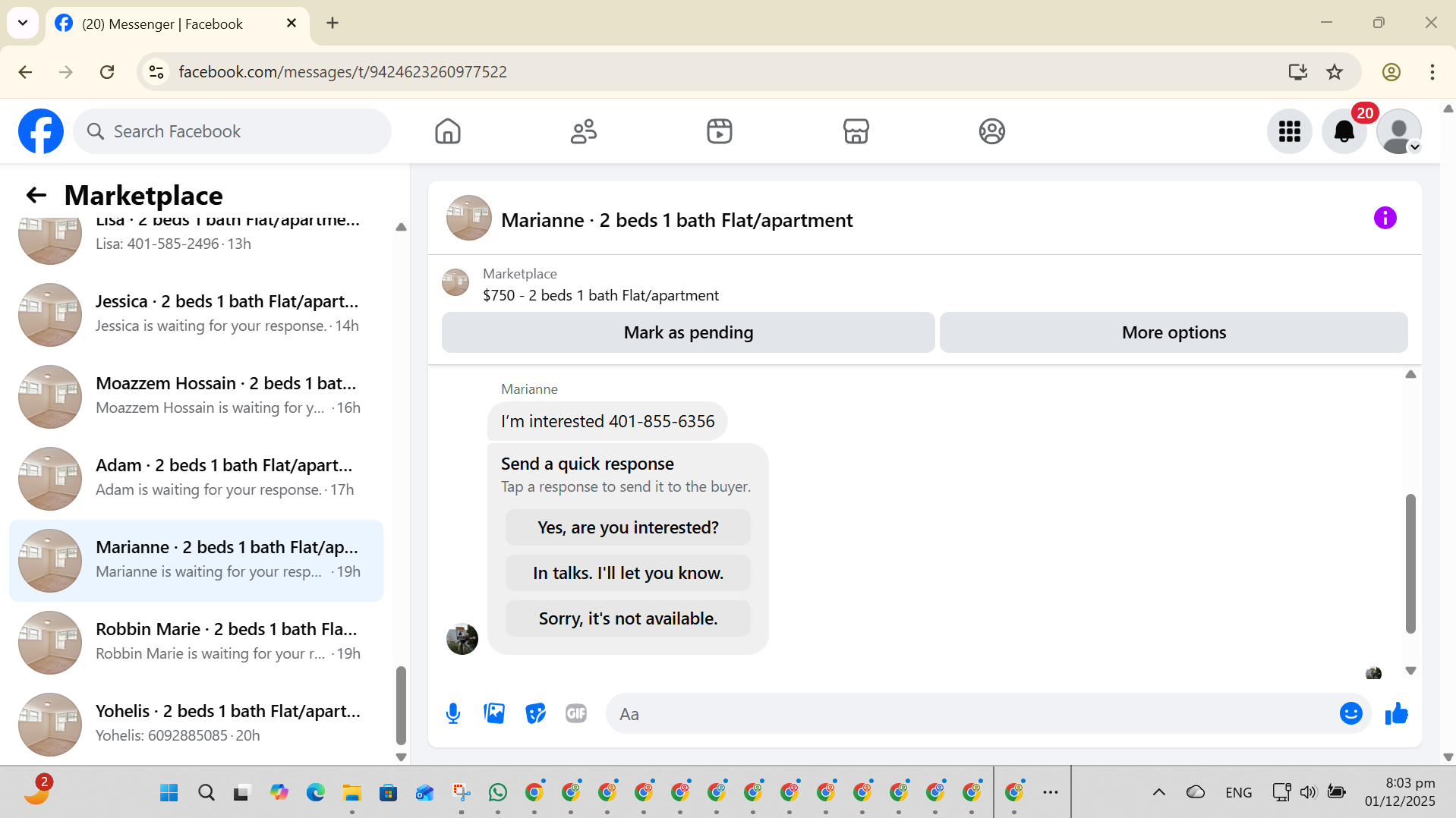Image resolution: width=1456 pixels, height=818 pixels.
Task: Click the chat scroll down arrow
Action: point(1410,671)
